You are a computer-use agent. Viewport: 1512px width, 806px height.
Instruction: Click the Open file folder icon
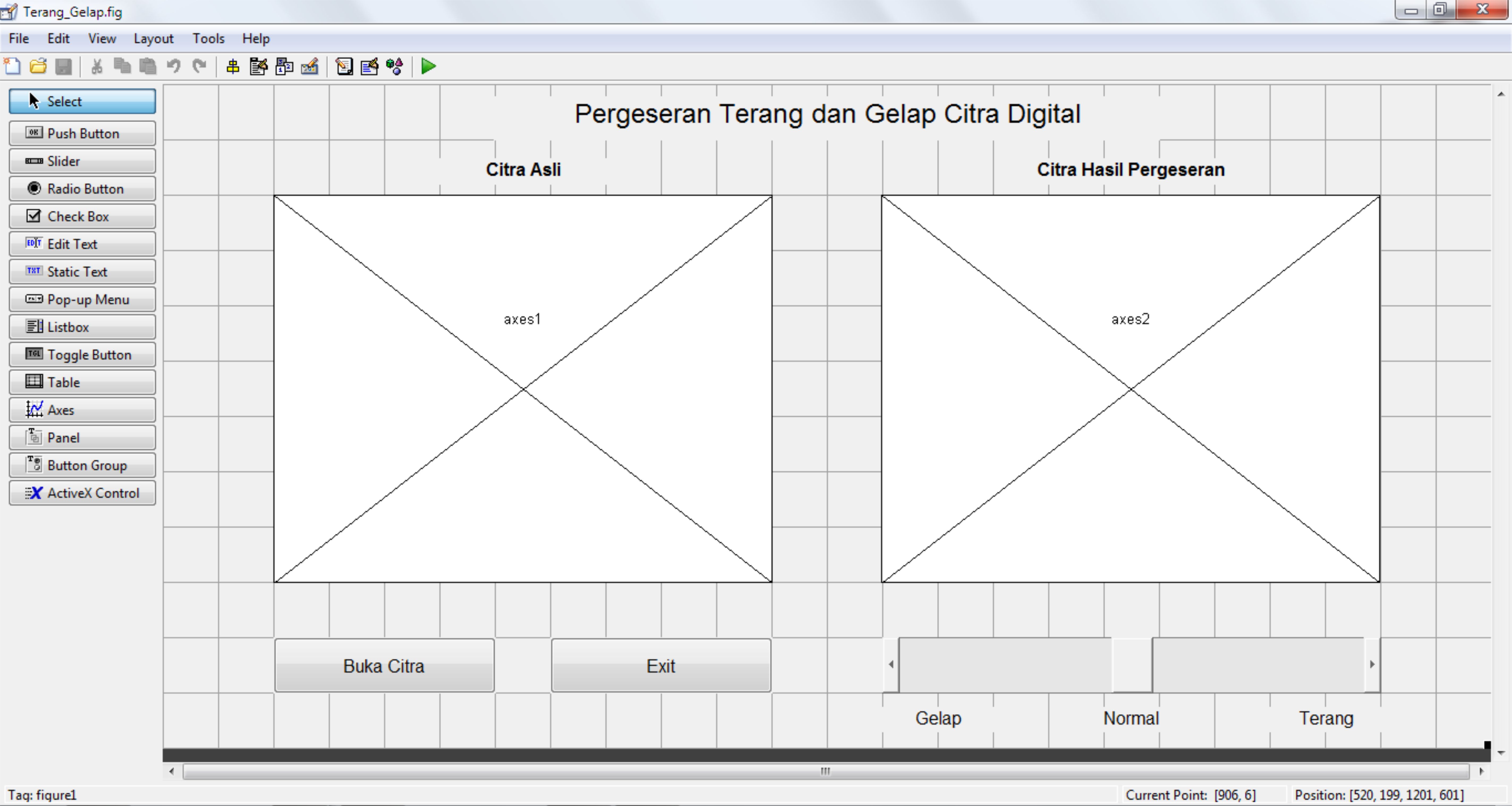click(38, 66)
